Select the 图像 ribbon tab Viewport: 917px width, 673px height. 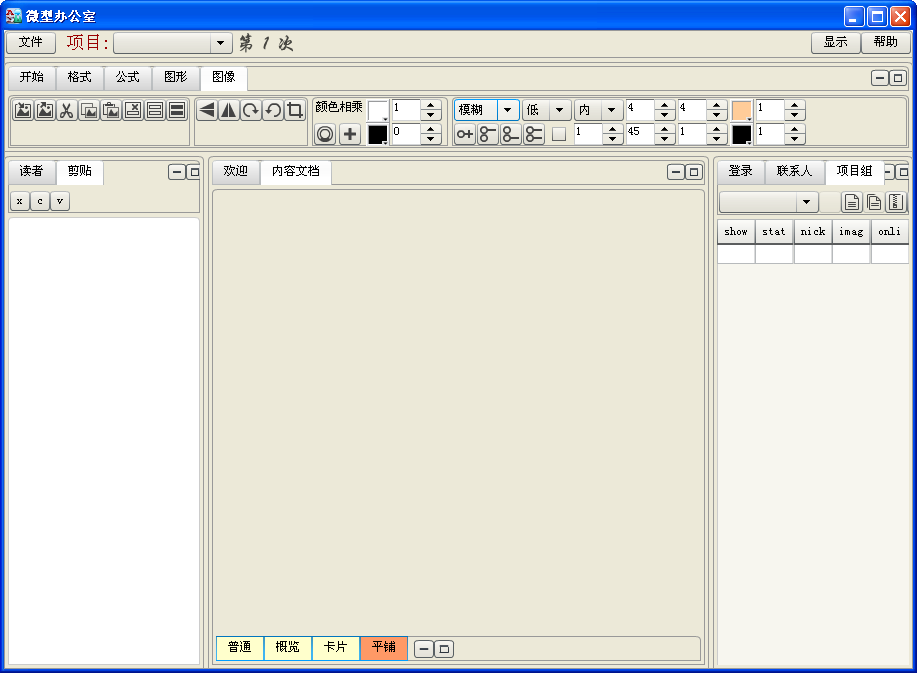pos(223,77)
